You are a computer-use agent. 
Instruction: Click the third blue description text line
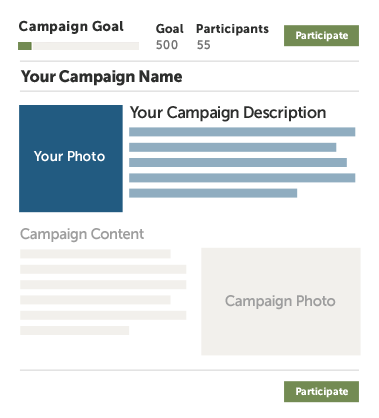click(x=238, y=162)
